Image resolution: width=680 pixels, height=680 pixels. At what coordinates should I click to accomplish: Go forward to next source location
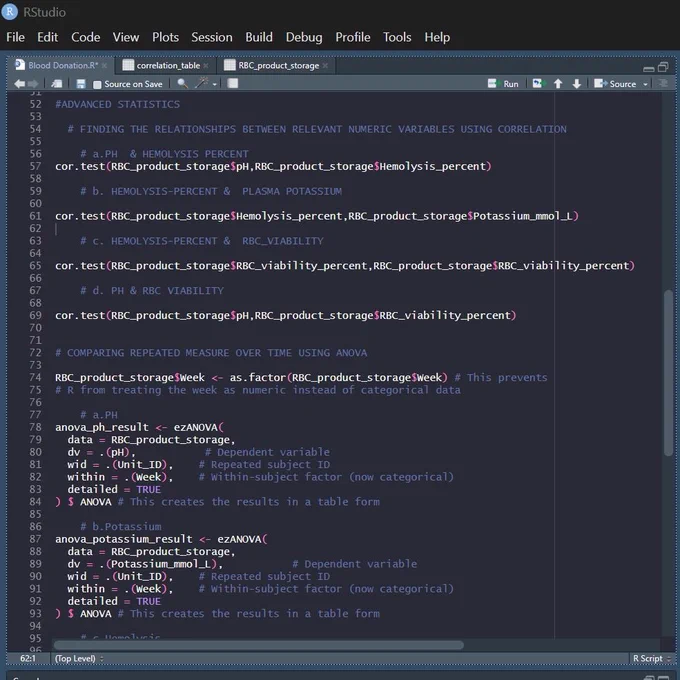[33, 84]
